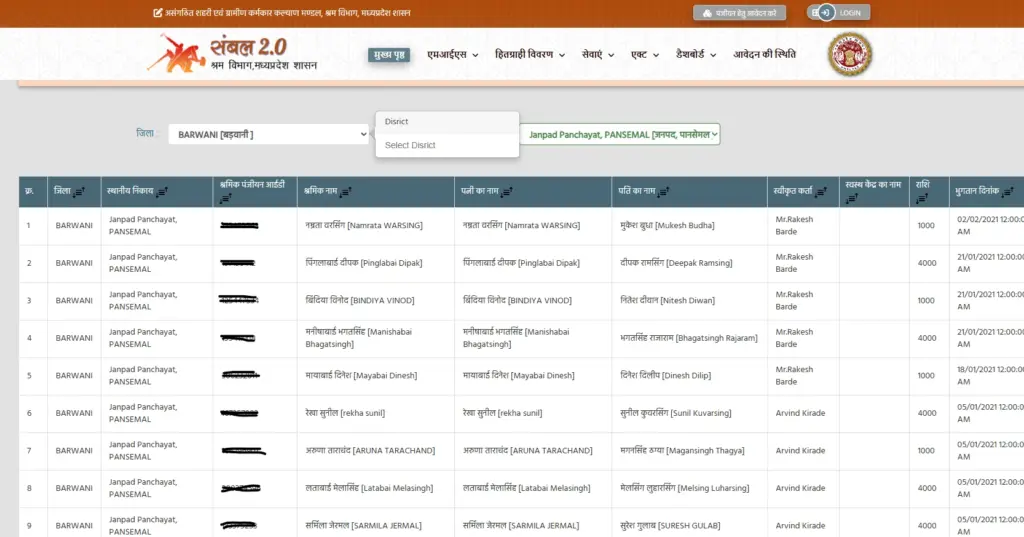
Task: Click the edit icon in the top orange bar
Action: pyautogui.click(x=157, y=12)
